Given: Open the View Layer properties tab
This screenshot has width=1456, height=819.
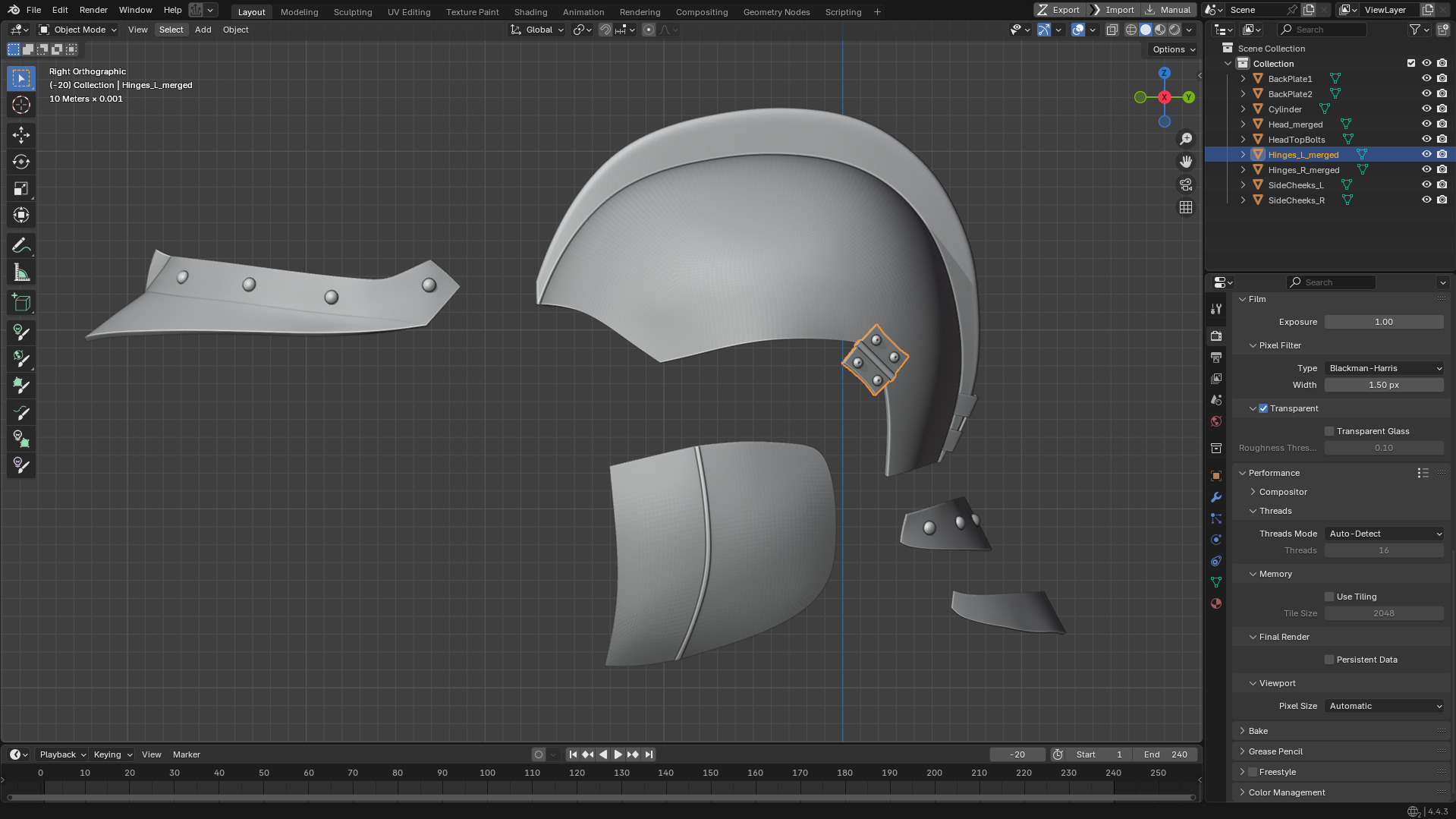Looking at the screenshot, I should click(1216, 378).
